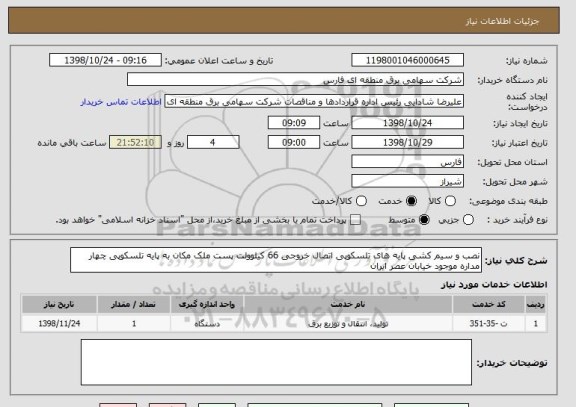Click the ردیف column header
Image resolution: width=576 pixels, height=407 pixels.
536,305
